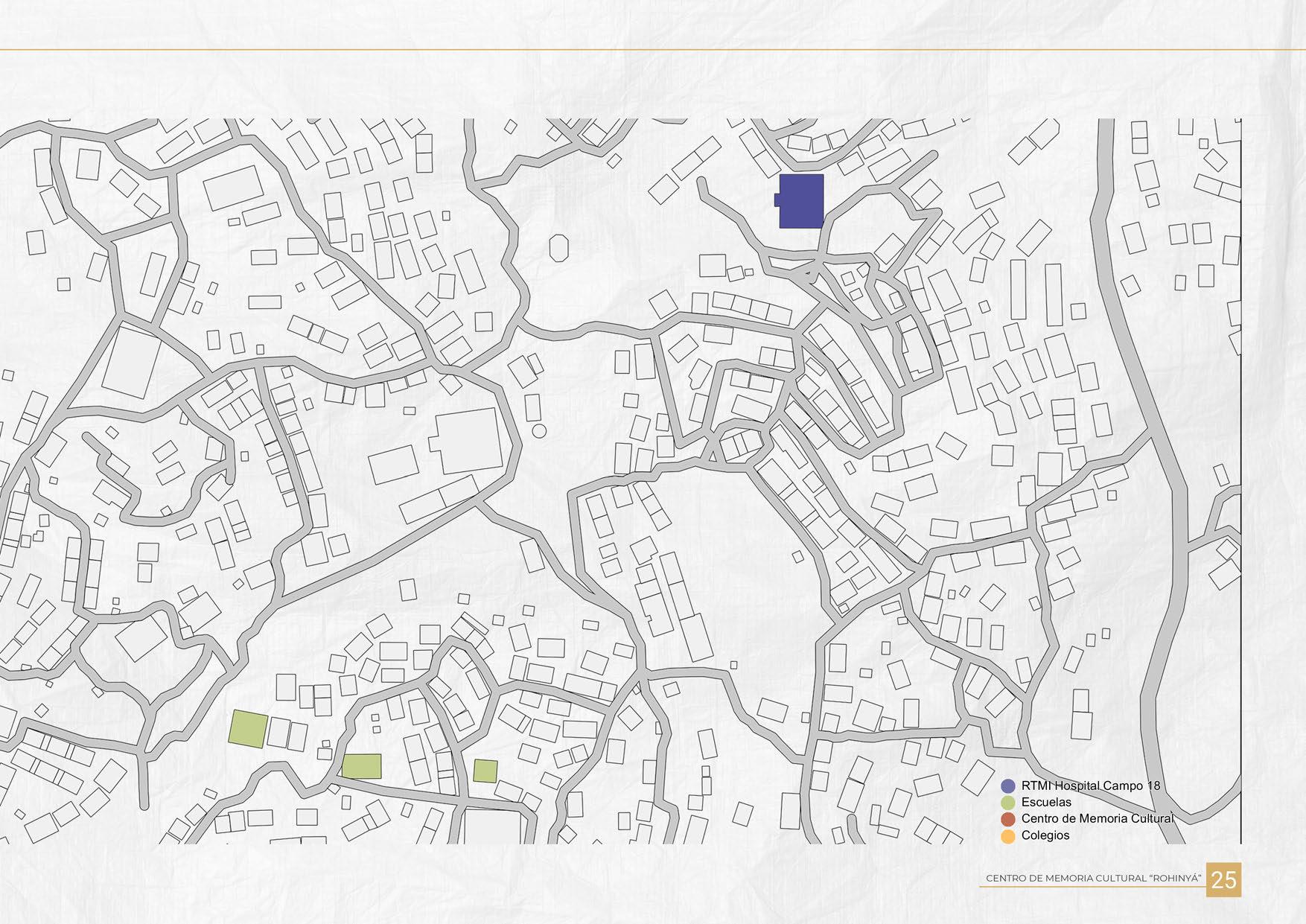Select the "Colegios" legend label
The image size is (1306, 924).
click(1045, 835)
